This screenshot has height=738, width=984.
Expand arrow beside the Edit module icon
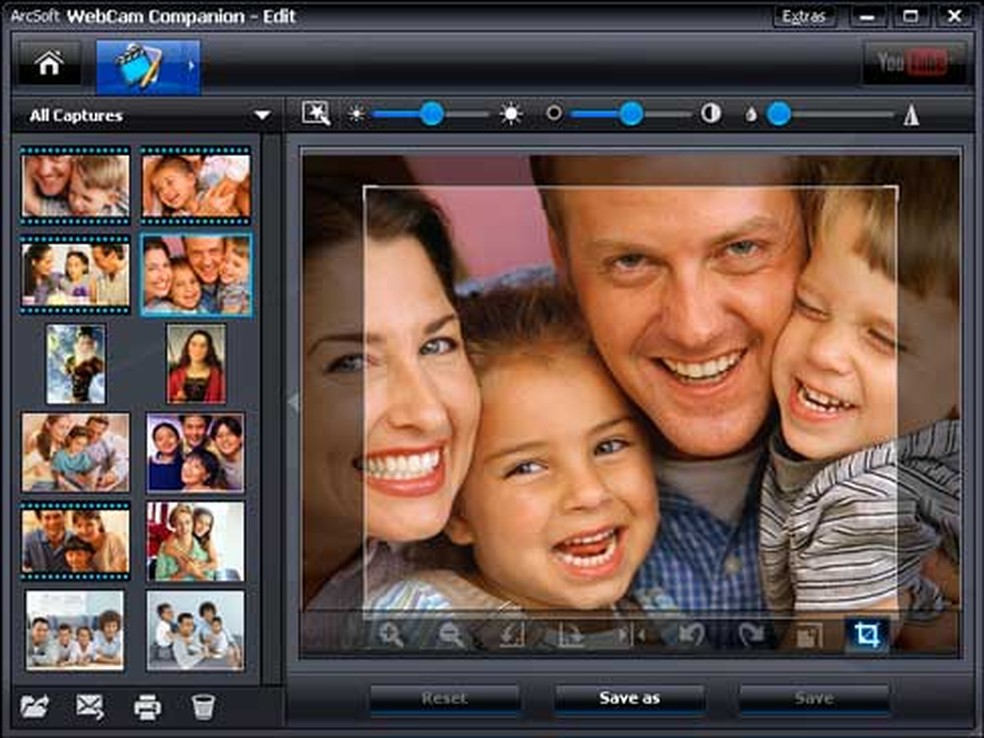tap(191, 65)
